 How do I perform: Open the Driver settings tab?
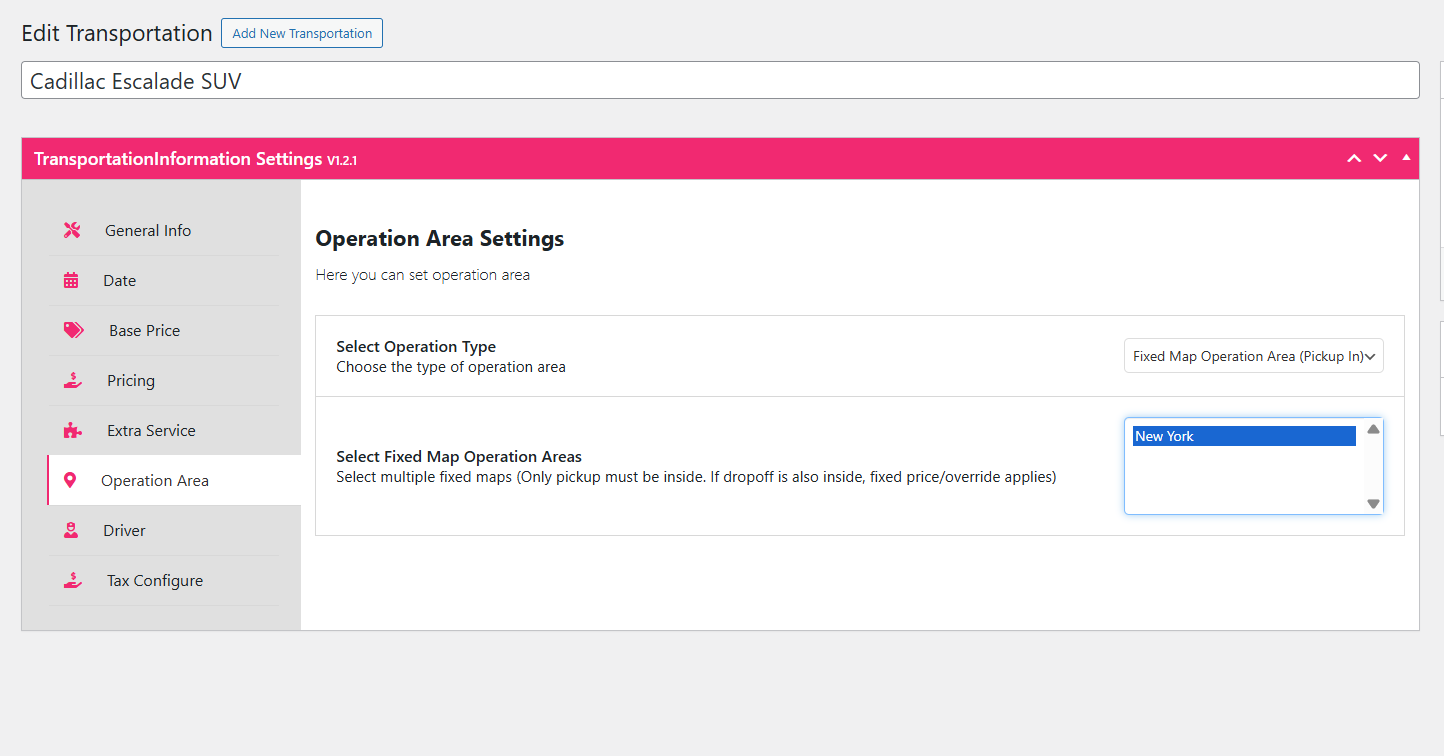click(x=124, y=530)
